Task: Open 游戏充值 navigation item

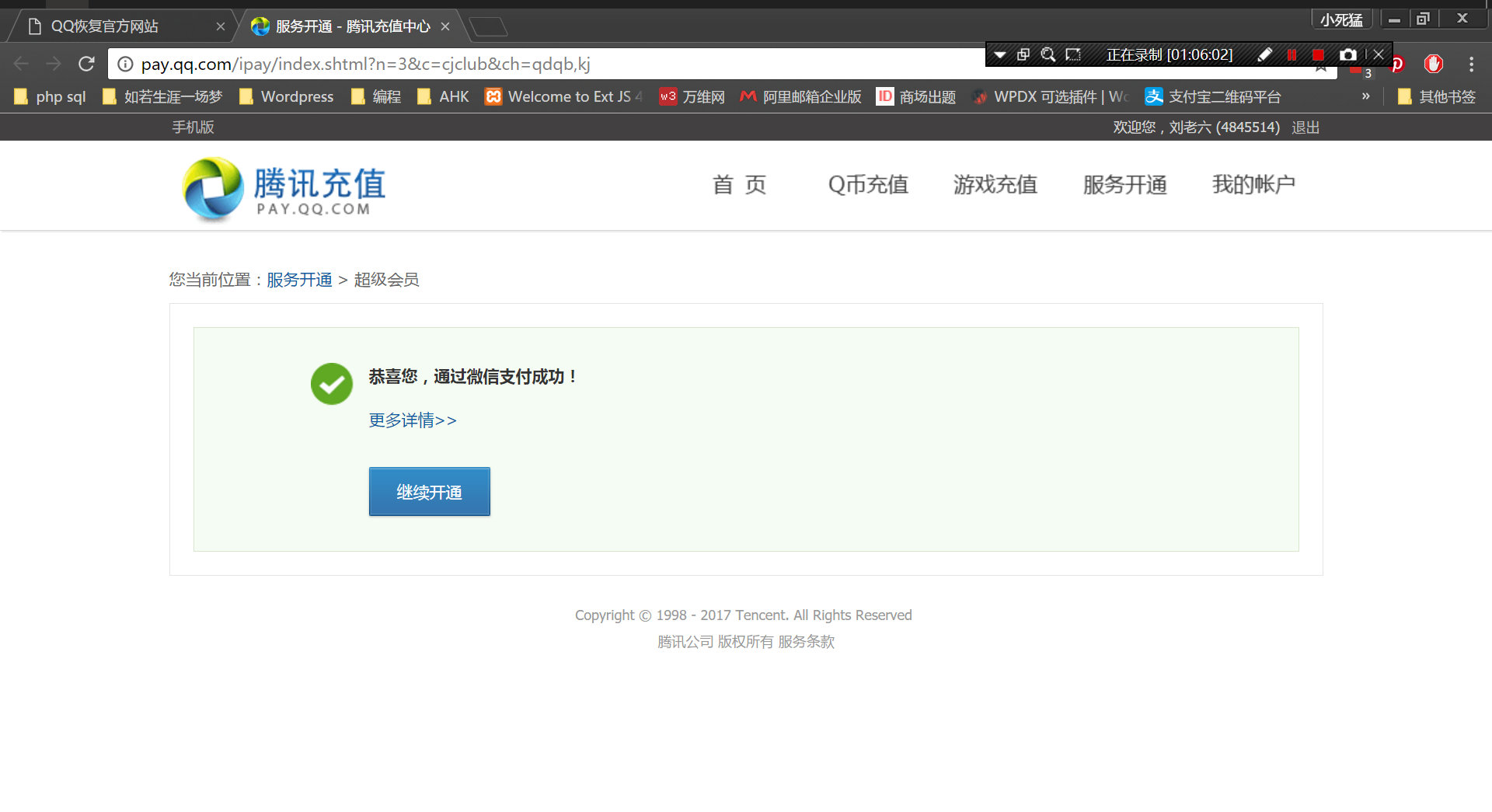Action: pyautogui.click(x=995, y=184)
